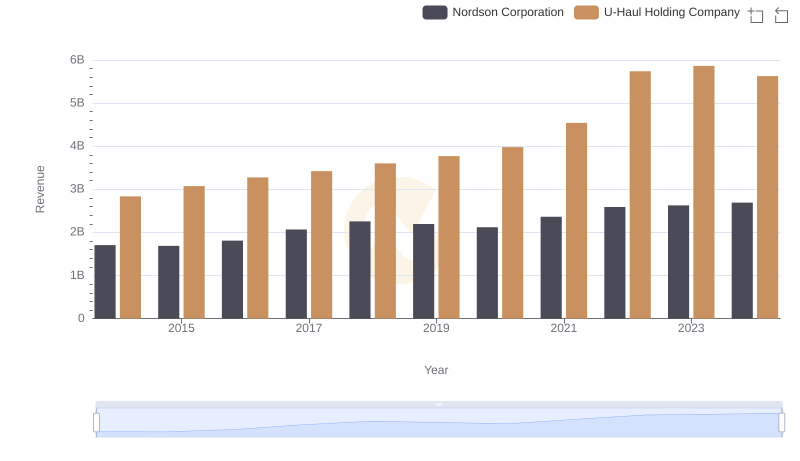
Task: Click the right handle of the zoom slider
Action: [781, 422]
